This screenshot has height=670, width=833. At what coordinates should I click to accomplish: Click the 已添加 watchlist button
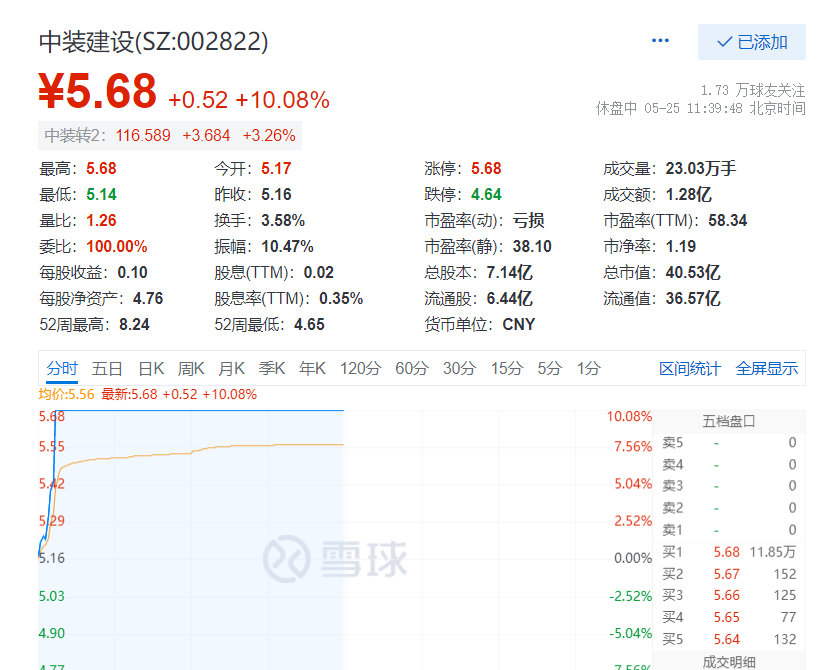(752, 42)
